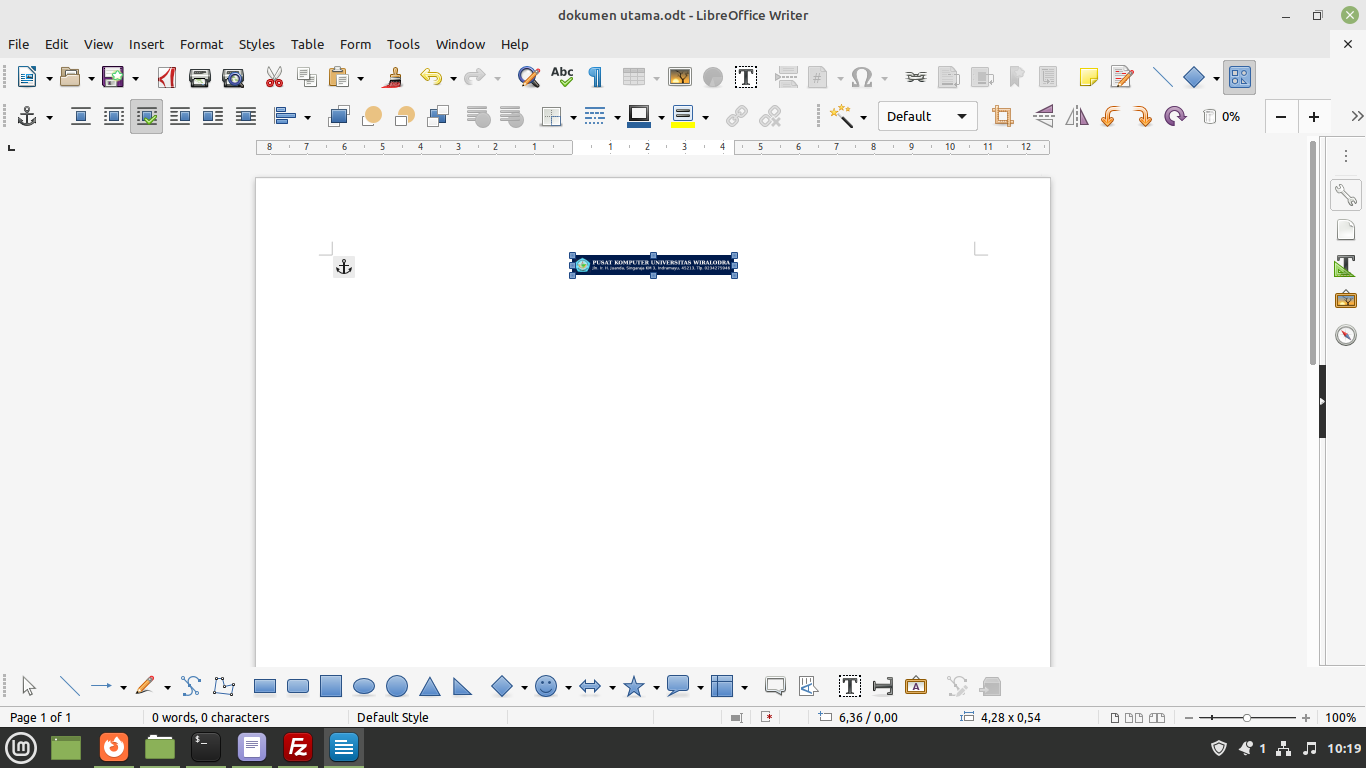Viewport: 1366px width, 768px height.
Task: Open the anchor type dropdown arrow
Action: click(49, 118)
